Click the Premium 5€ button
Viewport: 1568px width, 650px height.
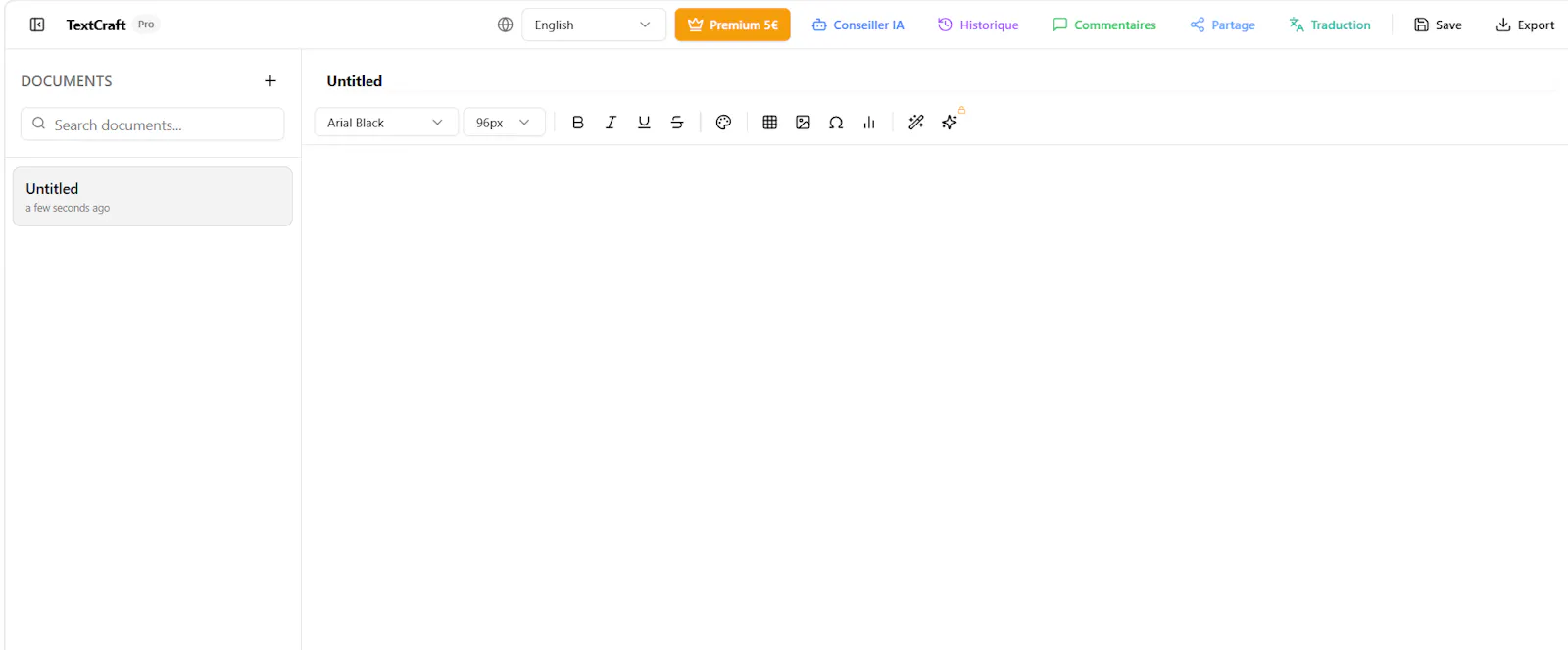click(x=732, y=25)
